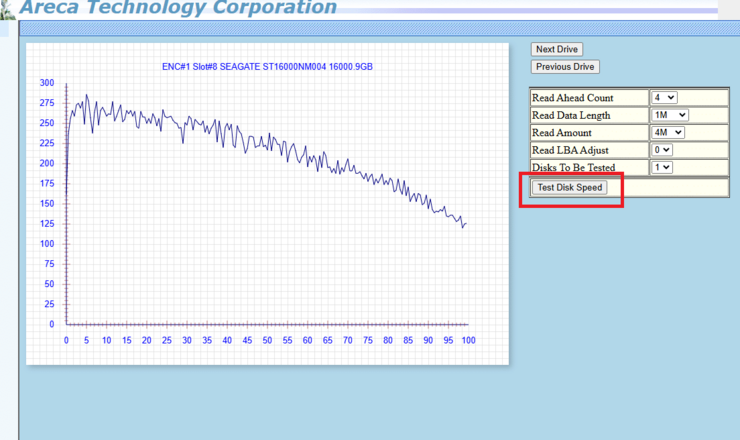Switch to the Previous Drive

565,67
